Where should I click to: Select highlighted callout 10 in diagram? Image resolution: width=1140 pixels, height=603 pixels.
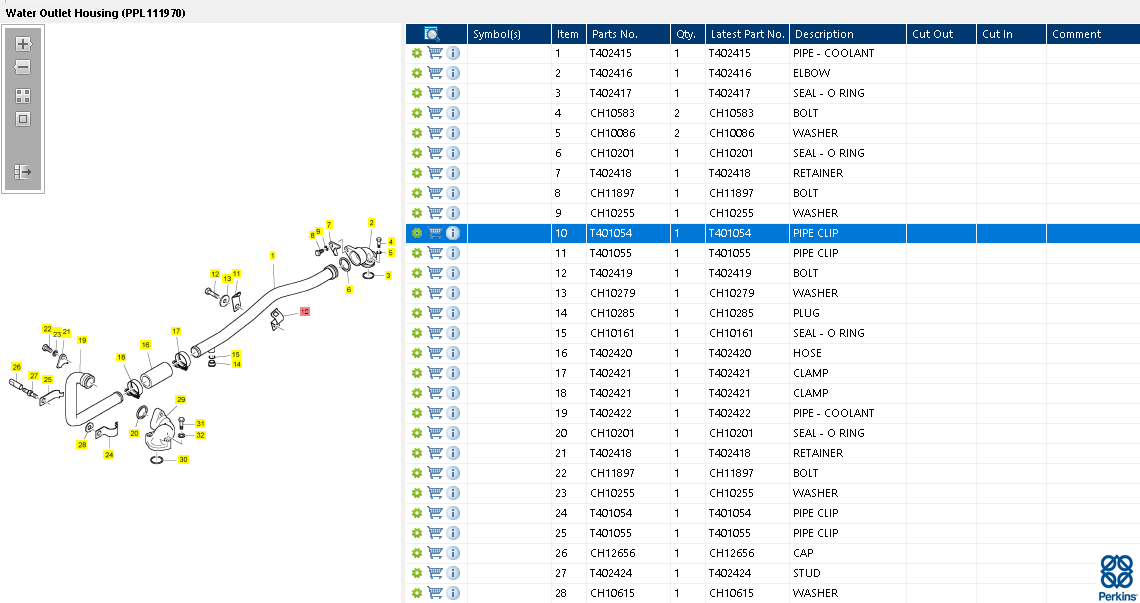point(305,311)
